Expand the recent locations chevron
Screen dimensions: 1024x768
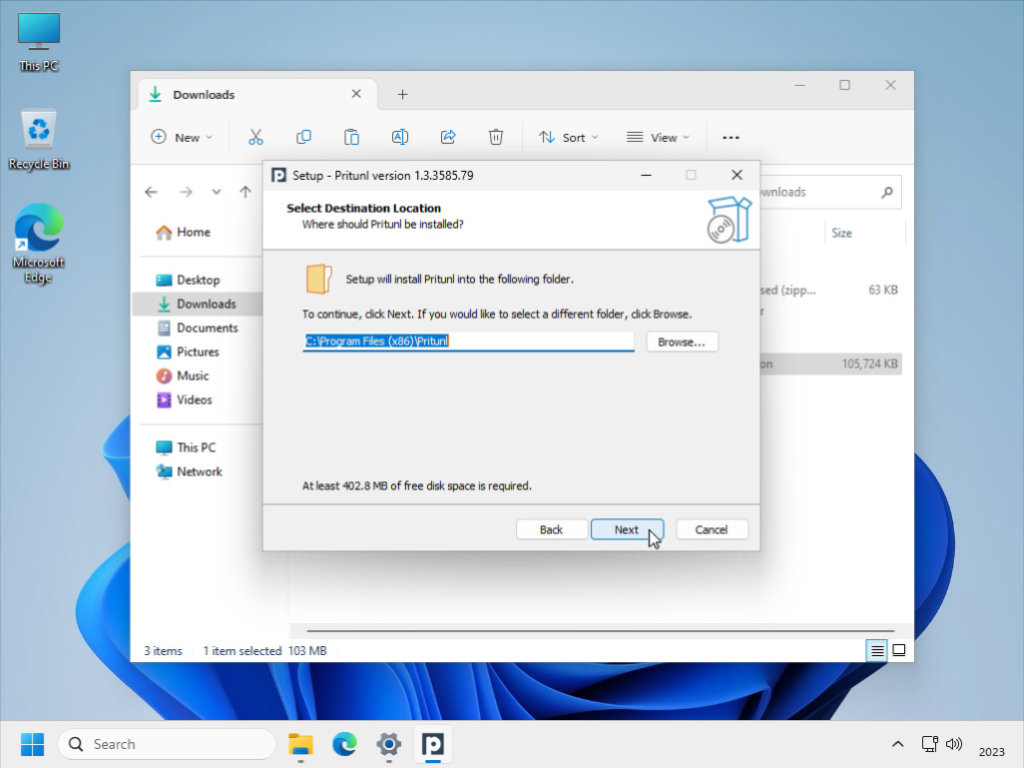[216, 192]
